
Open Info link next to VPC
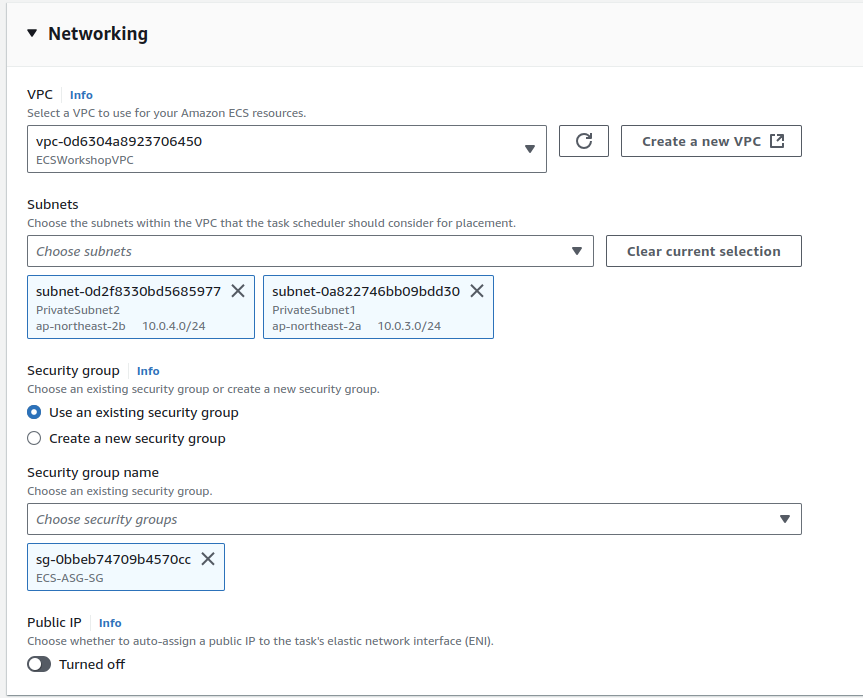tap(81, 95)
